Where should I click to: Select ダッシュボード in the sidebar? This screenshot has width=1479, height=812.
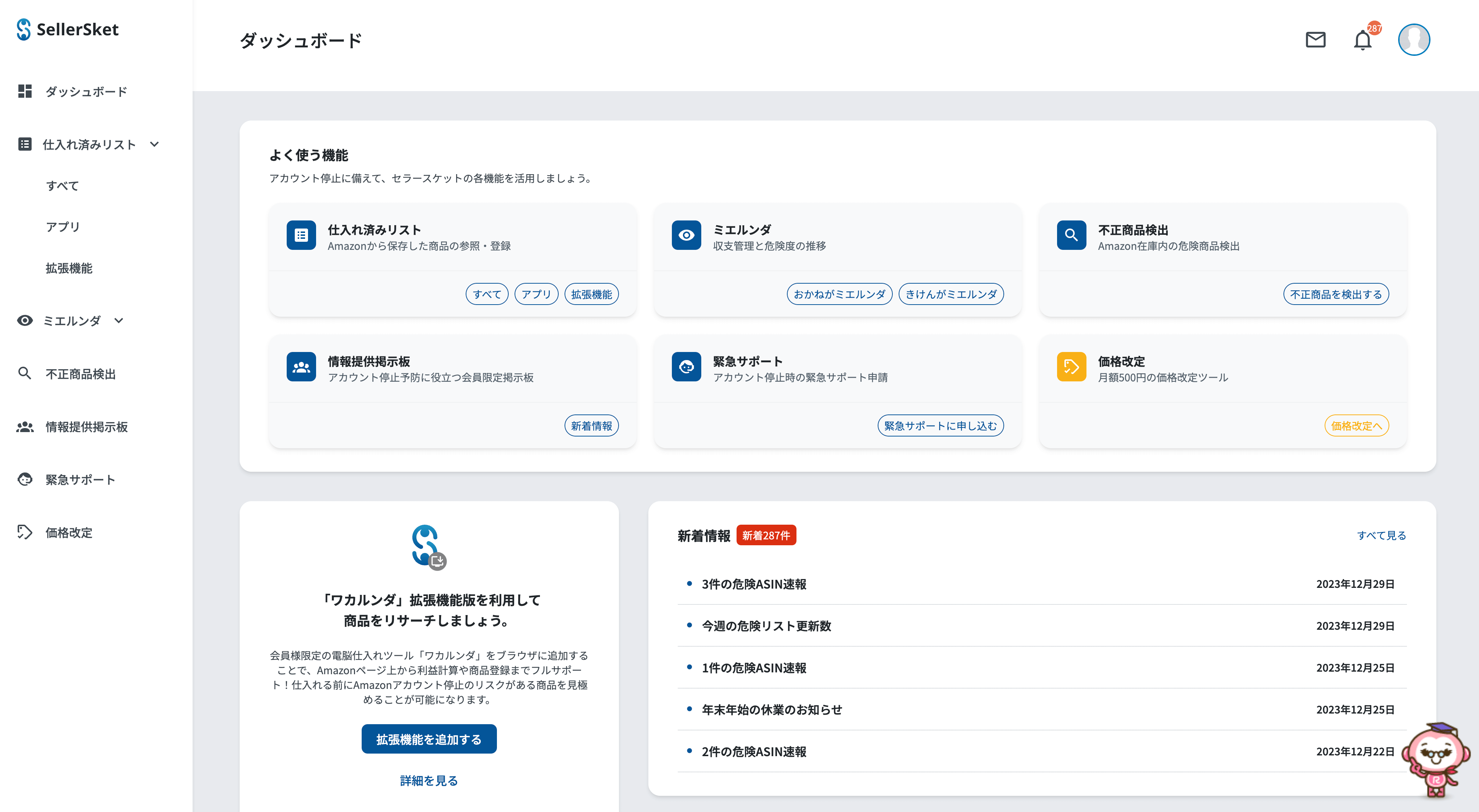tap(86, 92)
